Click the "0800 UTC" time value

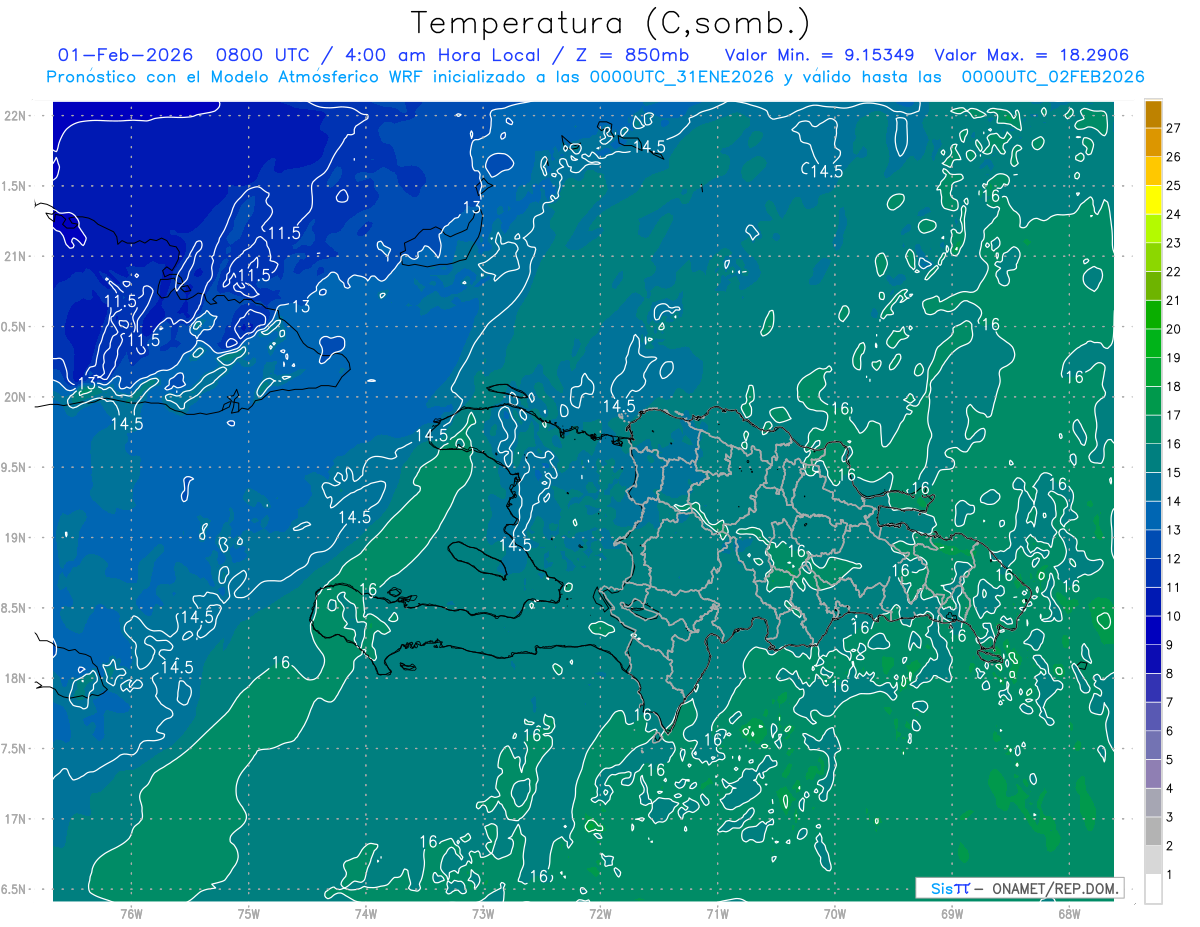(263, 55)
